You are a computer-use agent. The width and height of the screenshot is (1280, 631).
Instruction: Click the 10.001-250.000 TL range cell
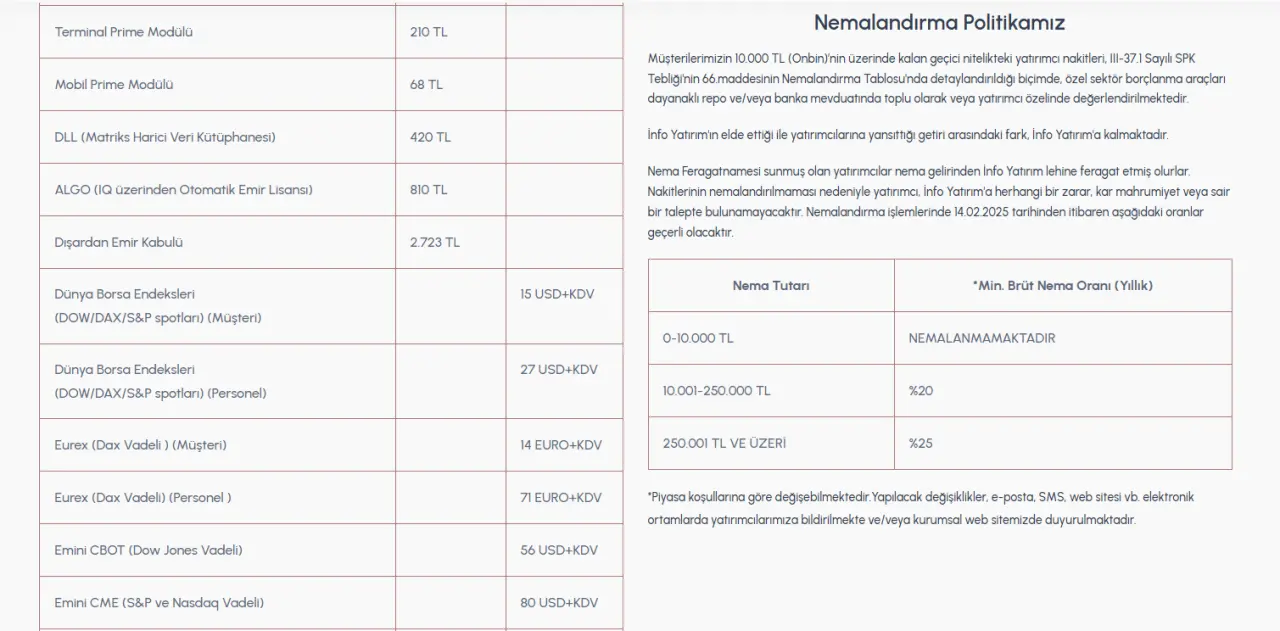coord(715,390)
